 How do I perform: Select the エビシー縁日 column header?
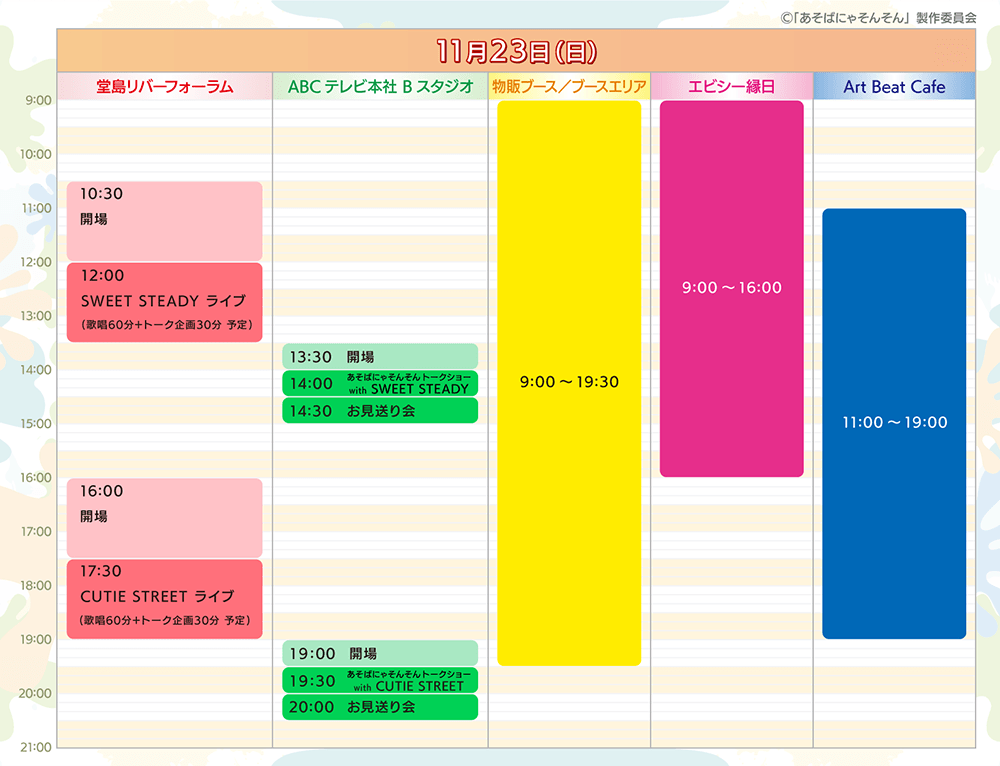tap(731, 87)
